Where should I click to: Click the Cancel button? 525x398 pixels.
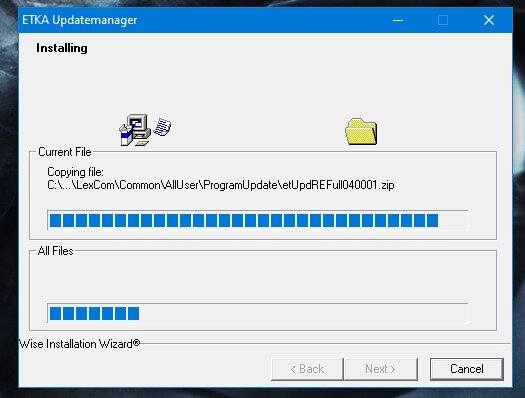[467, 369]
